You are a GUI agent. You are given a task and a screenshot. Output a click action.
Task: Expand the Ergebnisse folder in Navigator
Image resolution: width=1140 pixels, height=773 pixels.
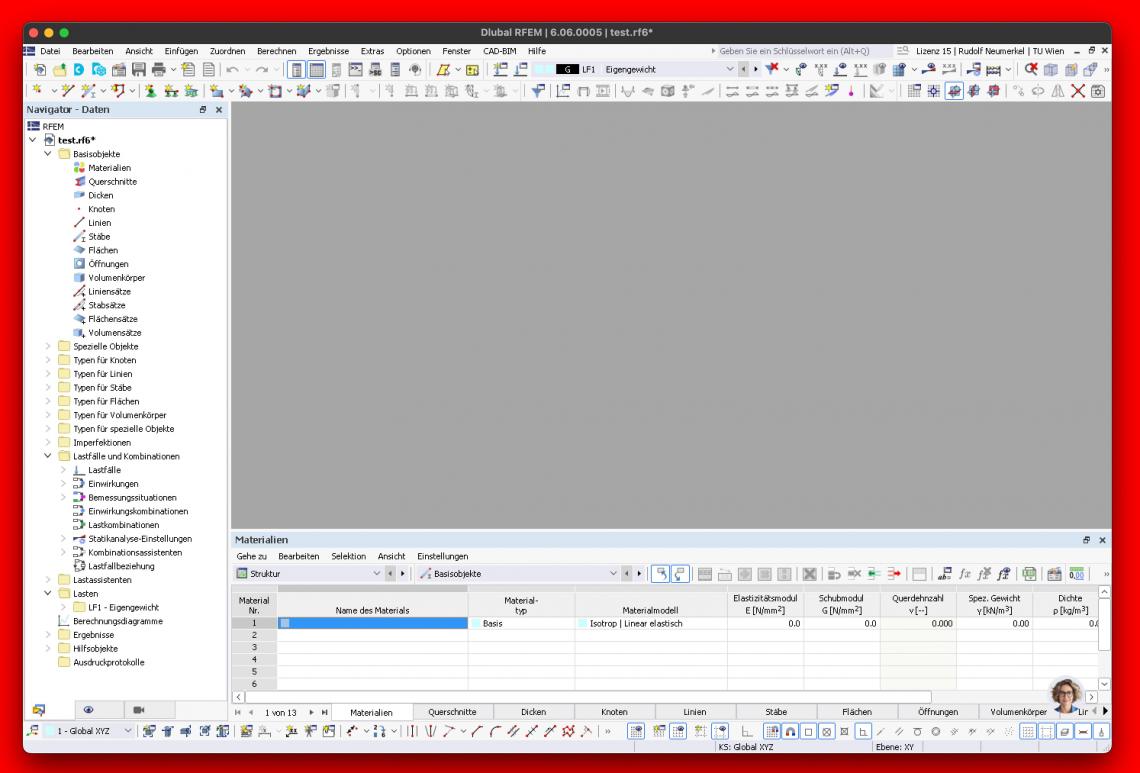coord(48,635)
